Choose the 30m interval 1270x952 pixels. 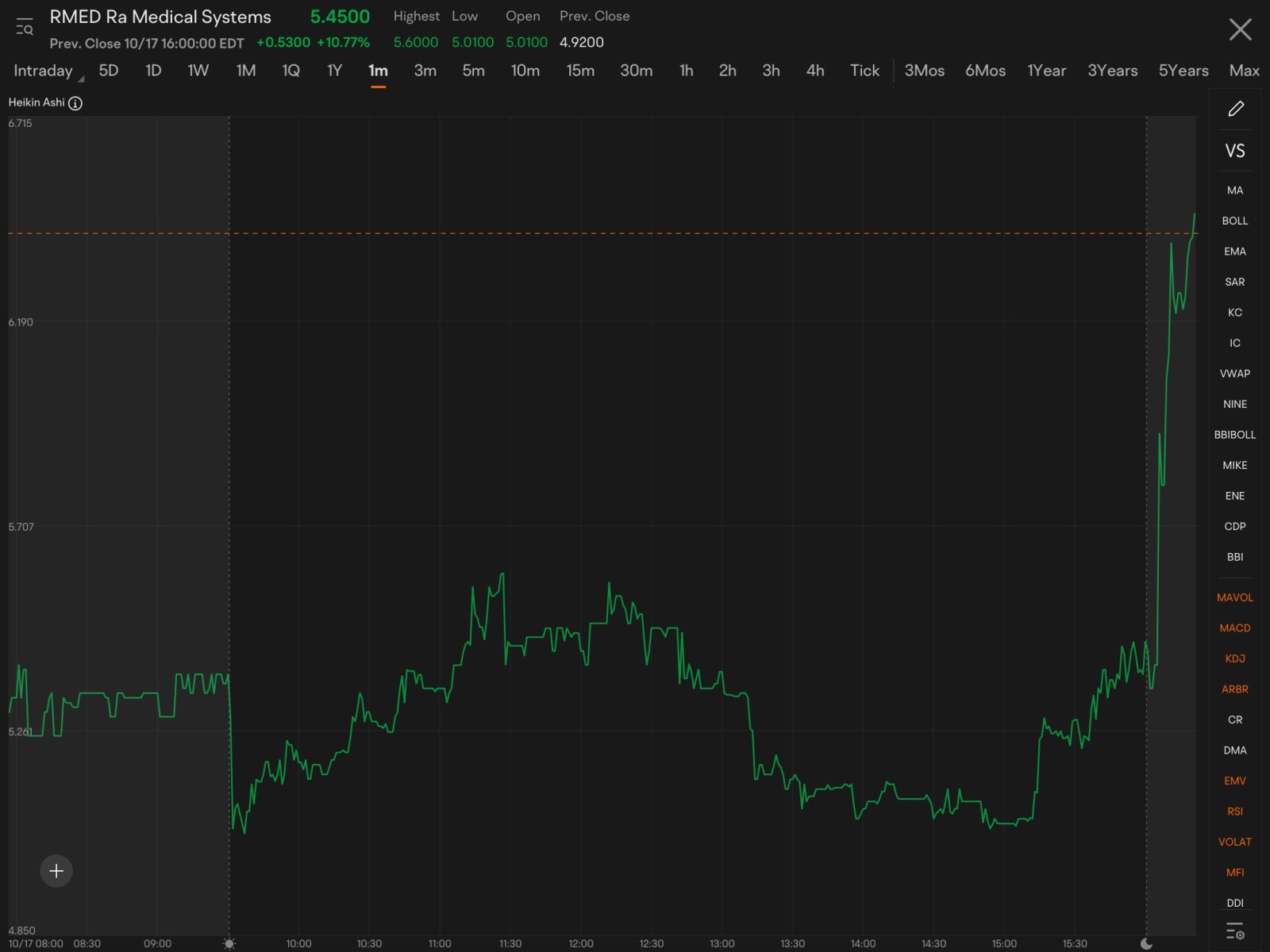point(637,71)
